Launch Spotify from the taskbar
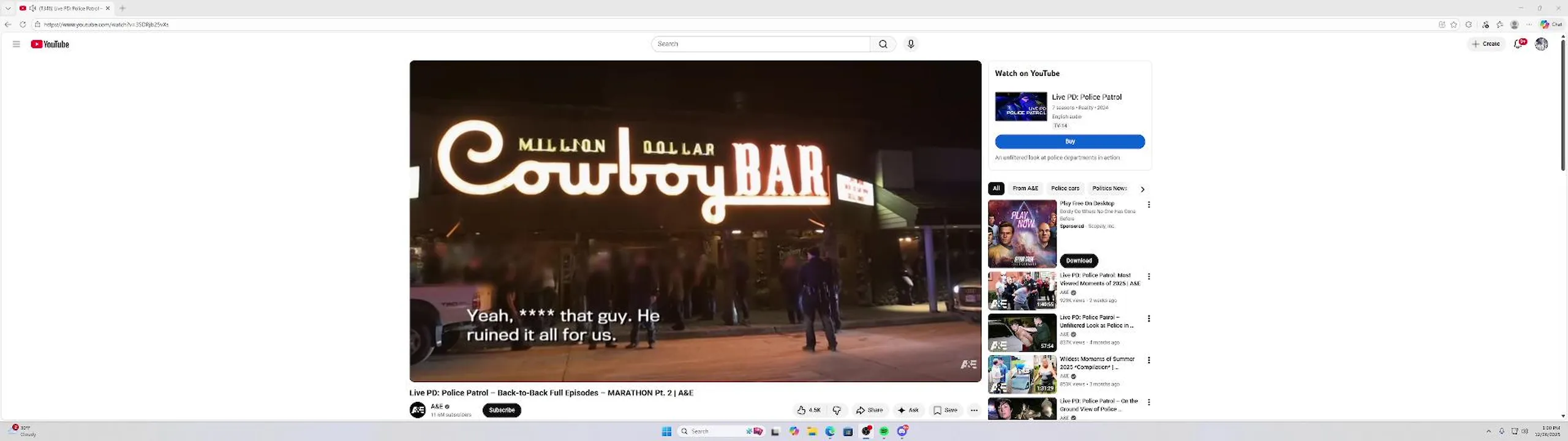 [x=884, y=431]
